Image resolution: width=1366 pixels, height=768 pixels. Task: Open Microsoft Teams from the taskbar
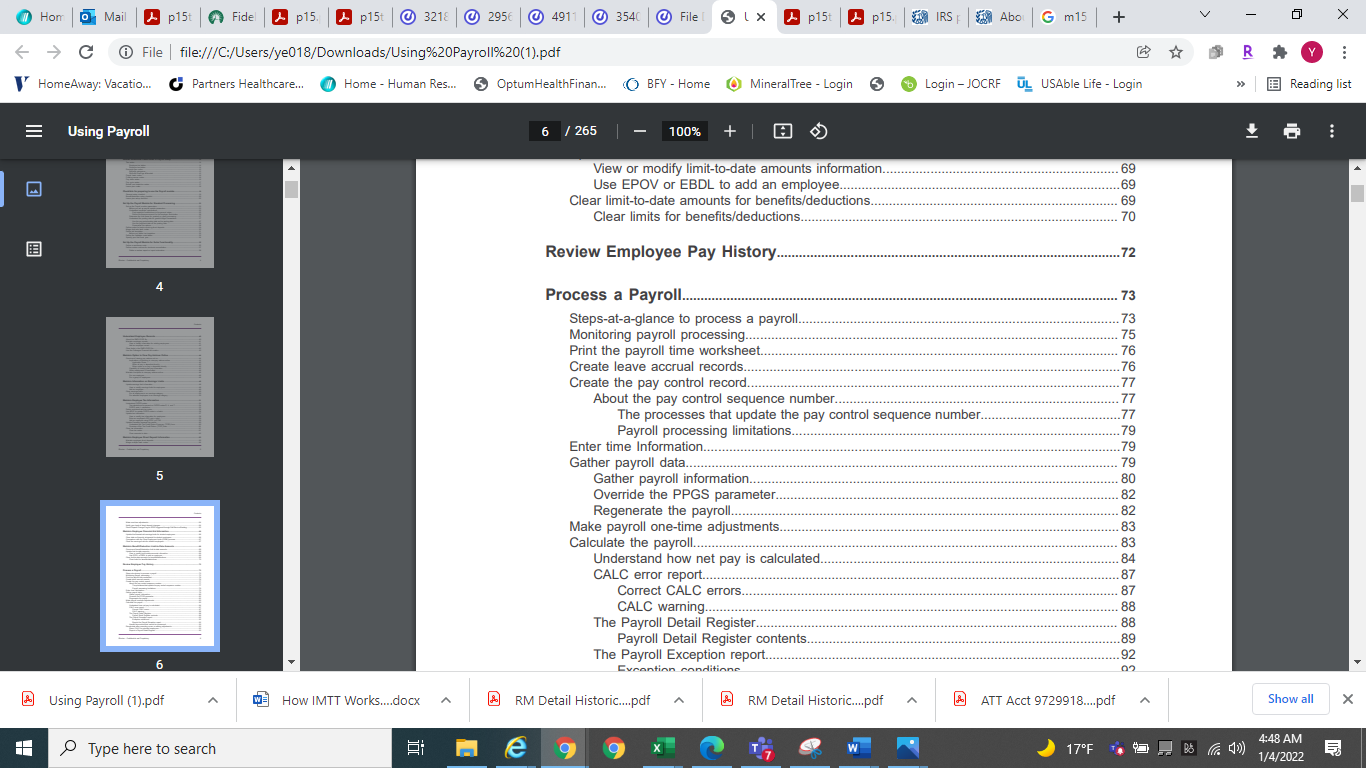pyautogui.click(x=761, y=748)
